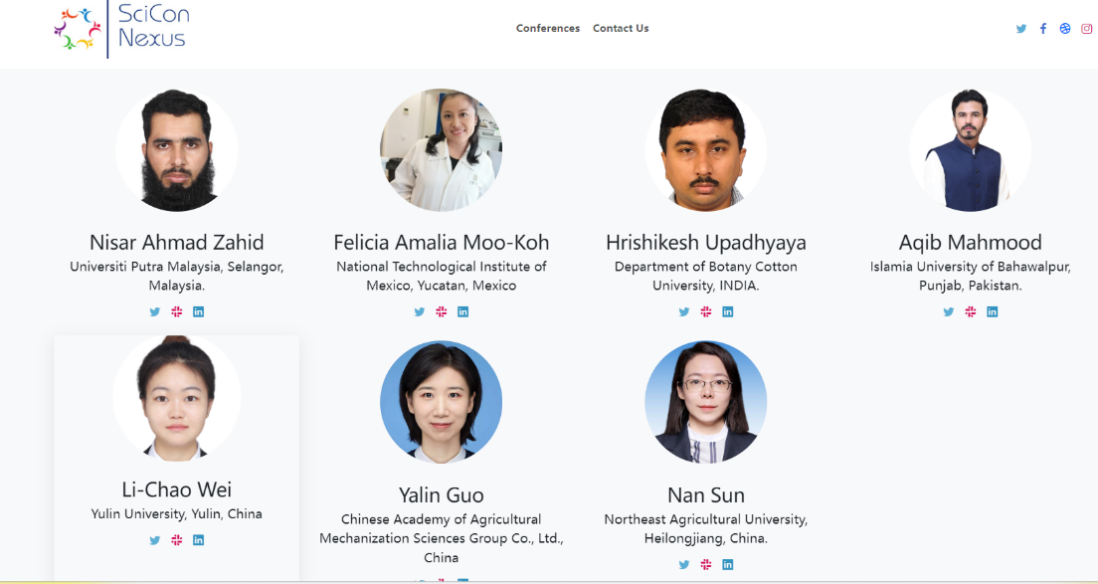The width and height of the screenshot is (1098, 584).
Task: Open Aqib Mahmood's Twitter icon
Action: pyautogui.click(x=949, y=312)
